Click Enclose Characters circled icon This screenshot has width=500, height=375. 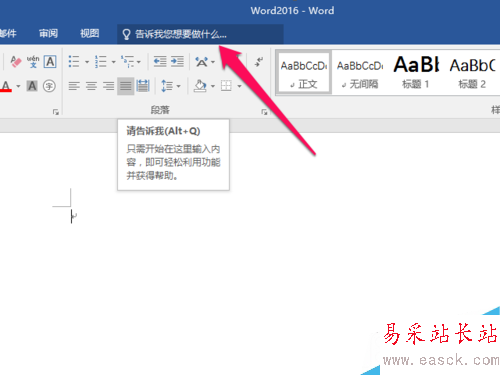tap(49, 86)
